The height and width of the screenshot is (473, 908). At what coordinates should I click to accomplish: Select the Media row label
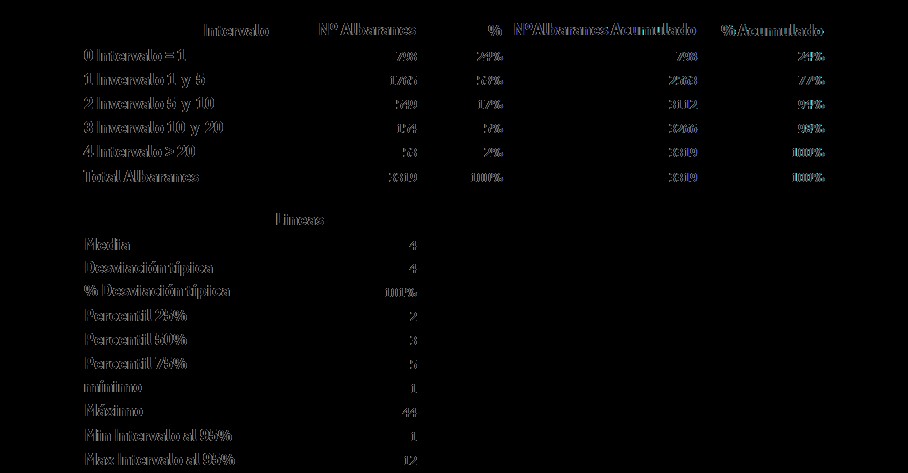point(107,244)
